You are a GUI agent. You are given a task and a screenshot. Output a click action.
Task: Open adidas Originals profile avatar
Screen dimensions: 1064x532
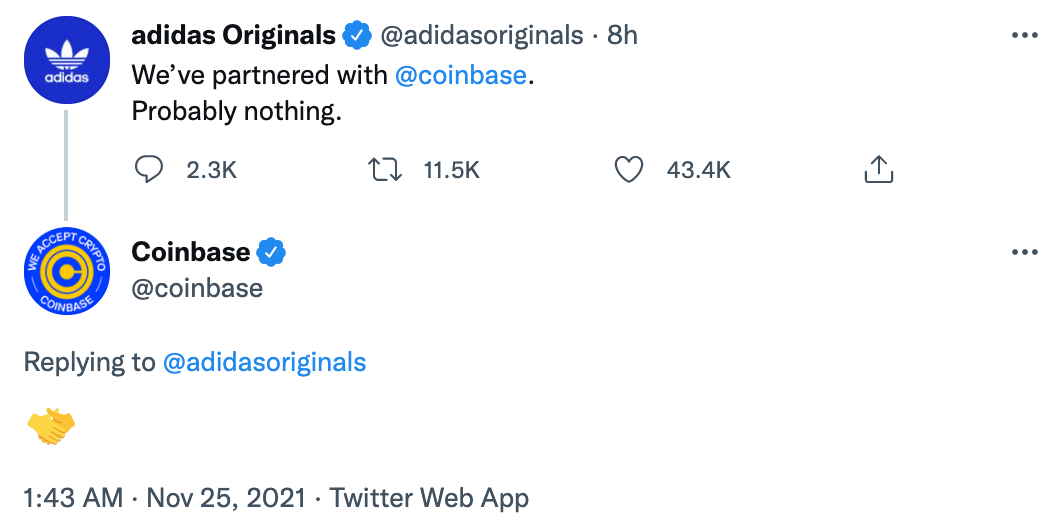[66, 63]
